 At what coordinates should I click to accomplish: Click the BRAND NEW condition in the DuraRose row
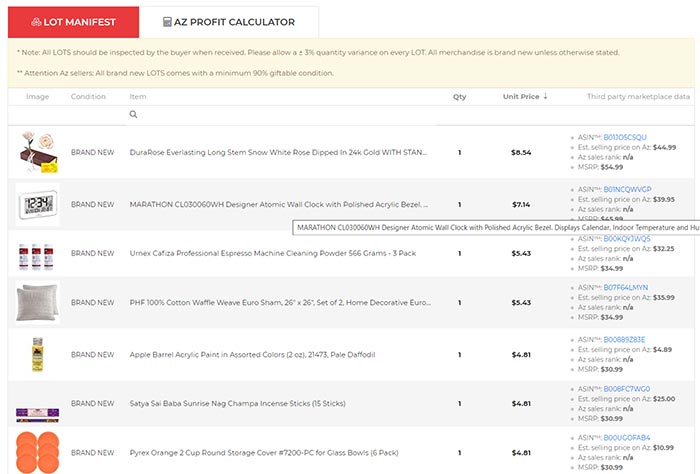pyautogui.click(x=92, y=152)
